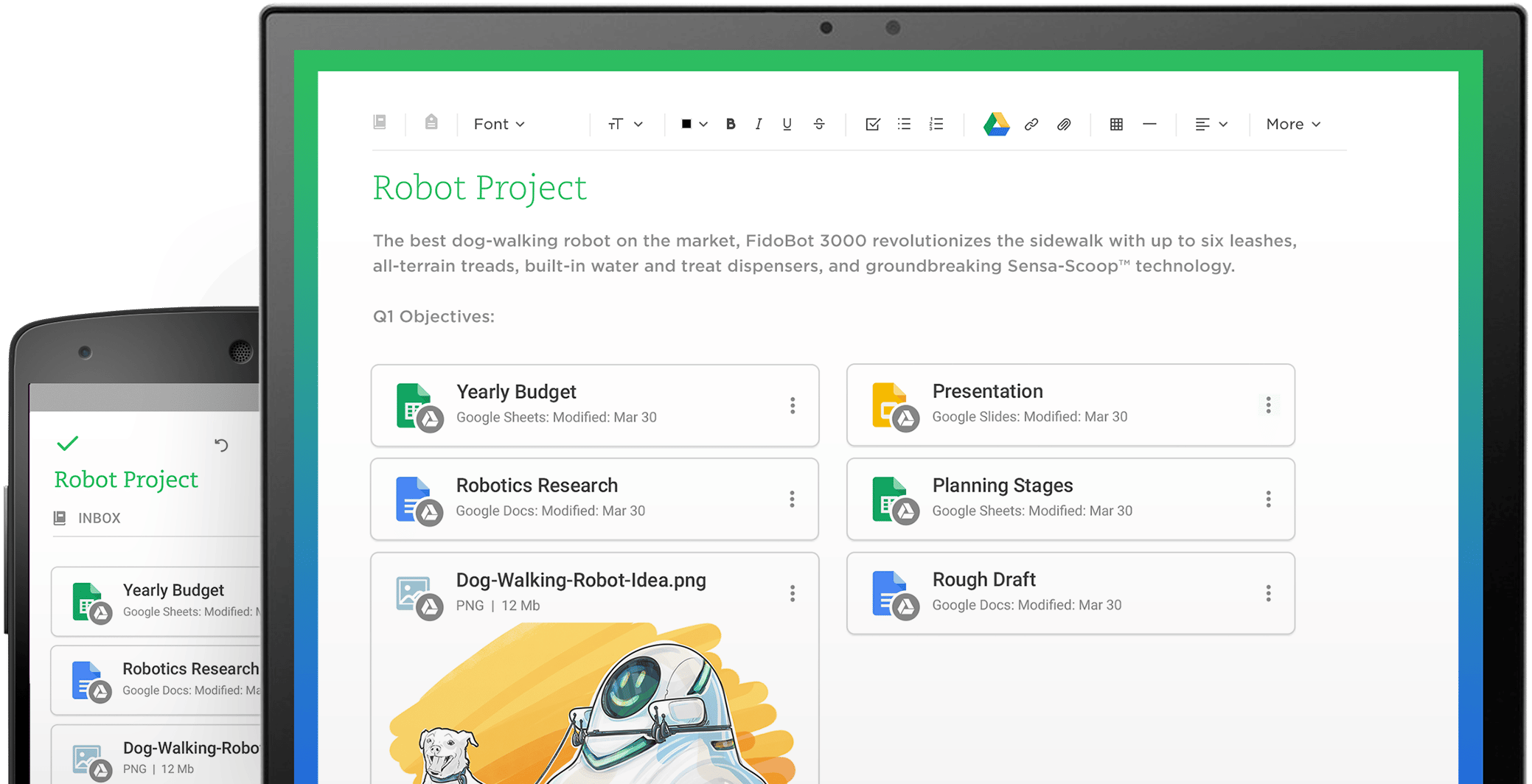Click the notebook icon in the tablet toolbar
This screenshot has width=1532, height=784.
tap(380, 122)
